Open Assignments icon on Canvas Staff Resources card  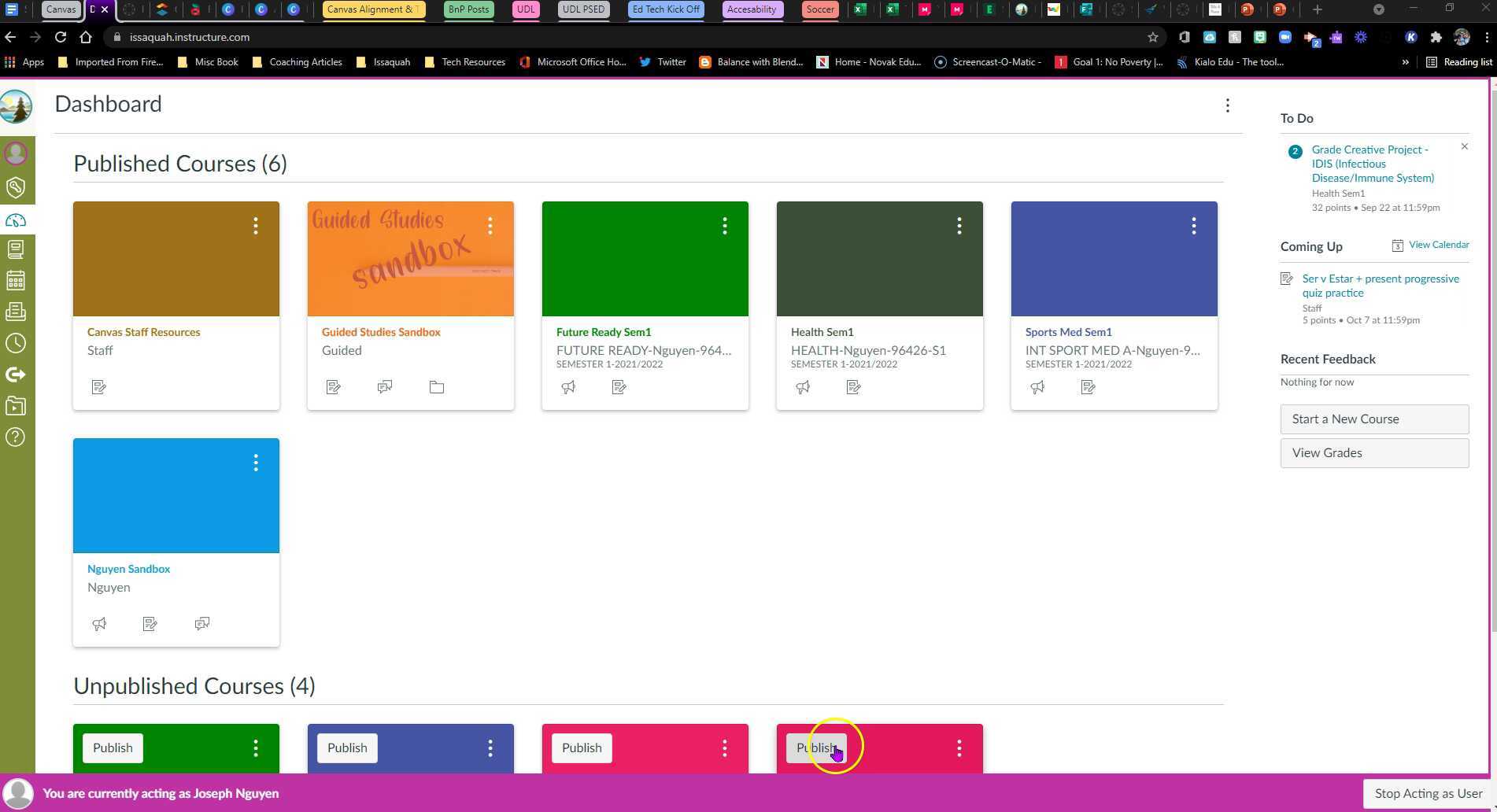(x=99, y=387)
